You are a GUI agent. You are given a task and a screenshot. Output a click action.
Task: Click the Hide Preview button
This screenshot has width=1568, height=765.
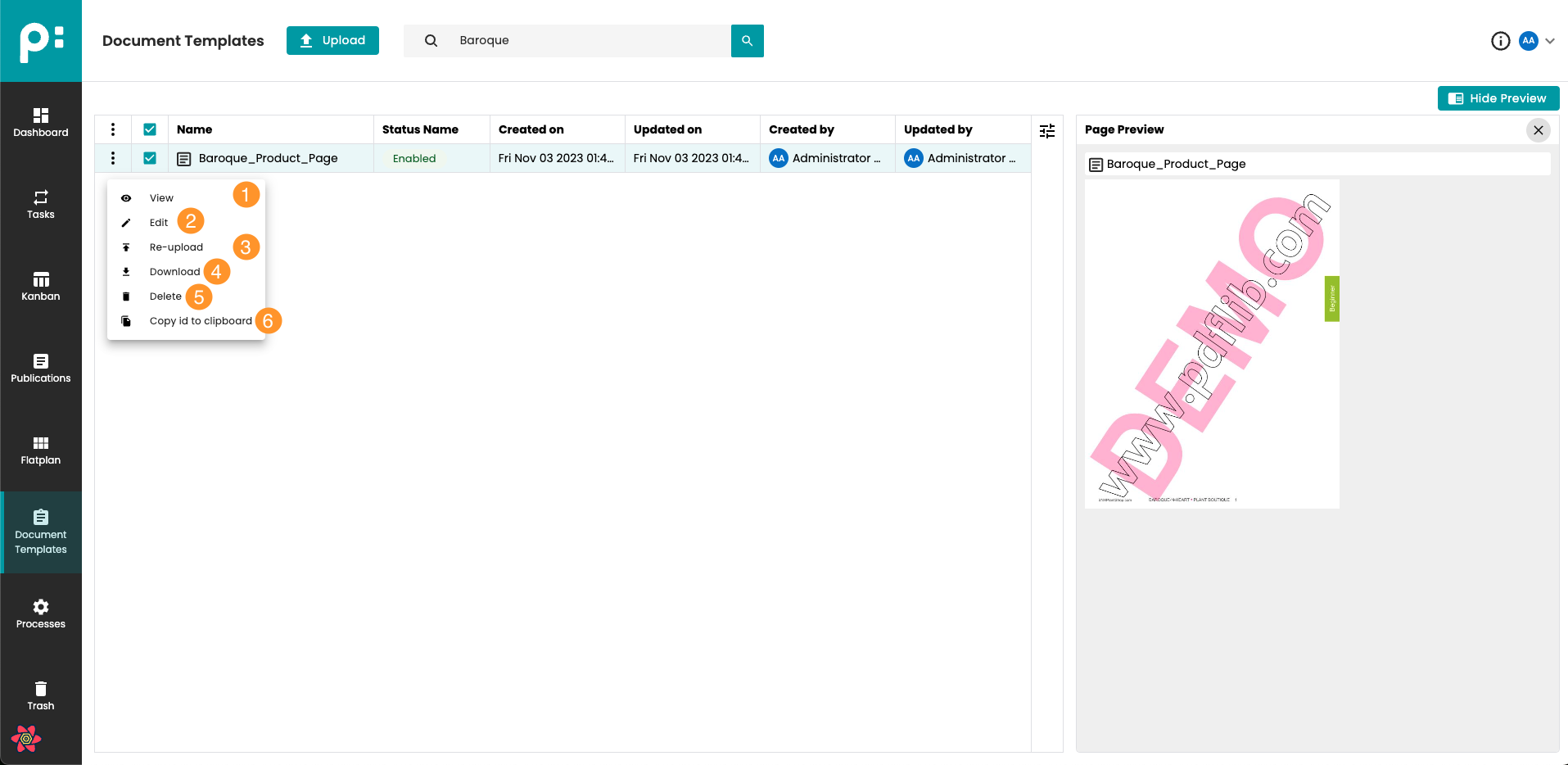pyautogui.click(x=1498, y=98)
